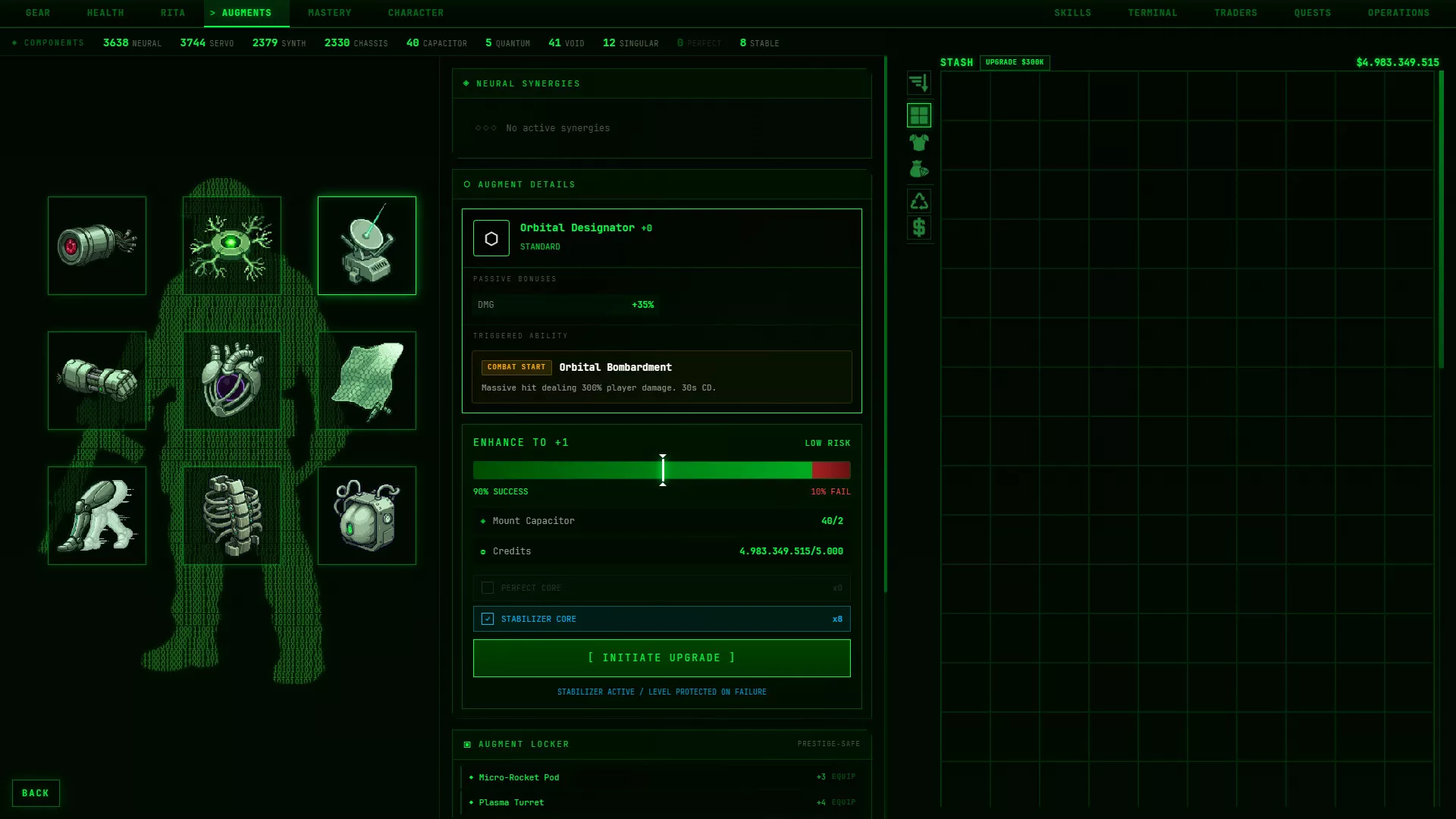
Task: Open the Quests menu
Action: click(1313, 13)
